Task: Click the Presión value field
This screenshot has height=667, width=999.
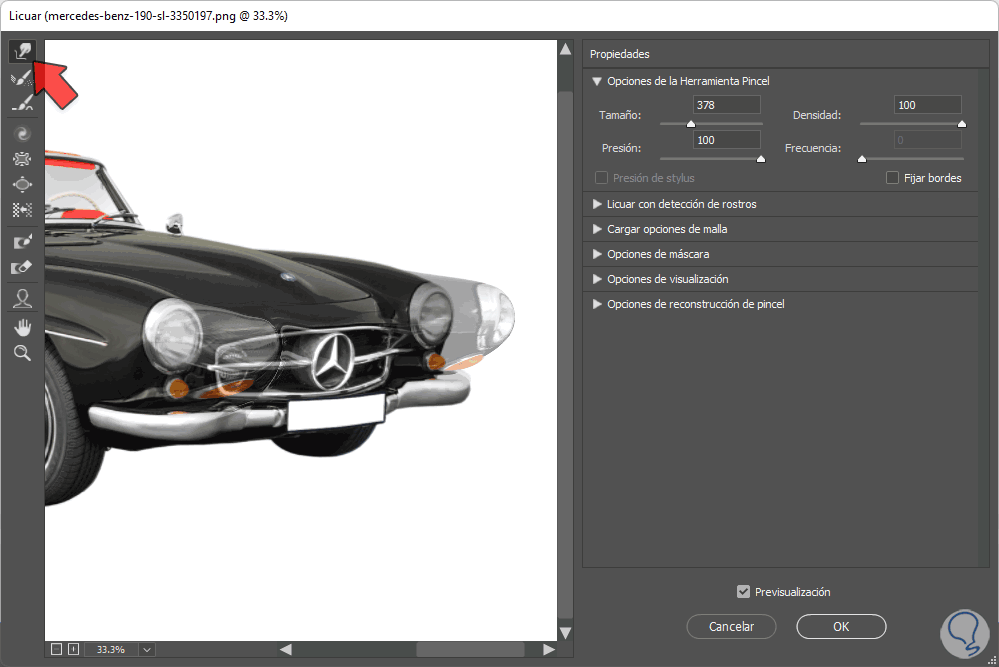Action: 726,140
